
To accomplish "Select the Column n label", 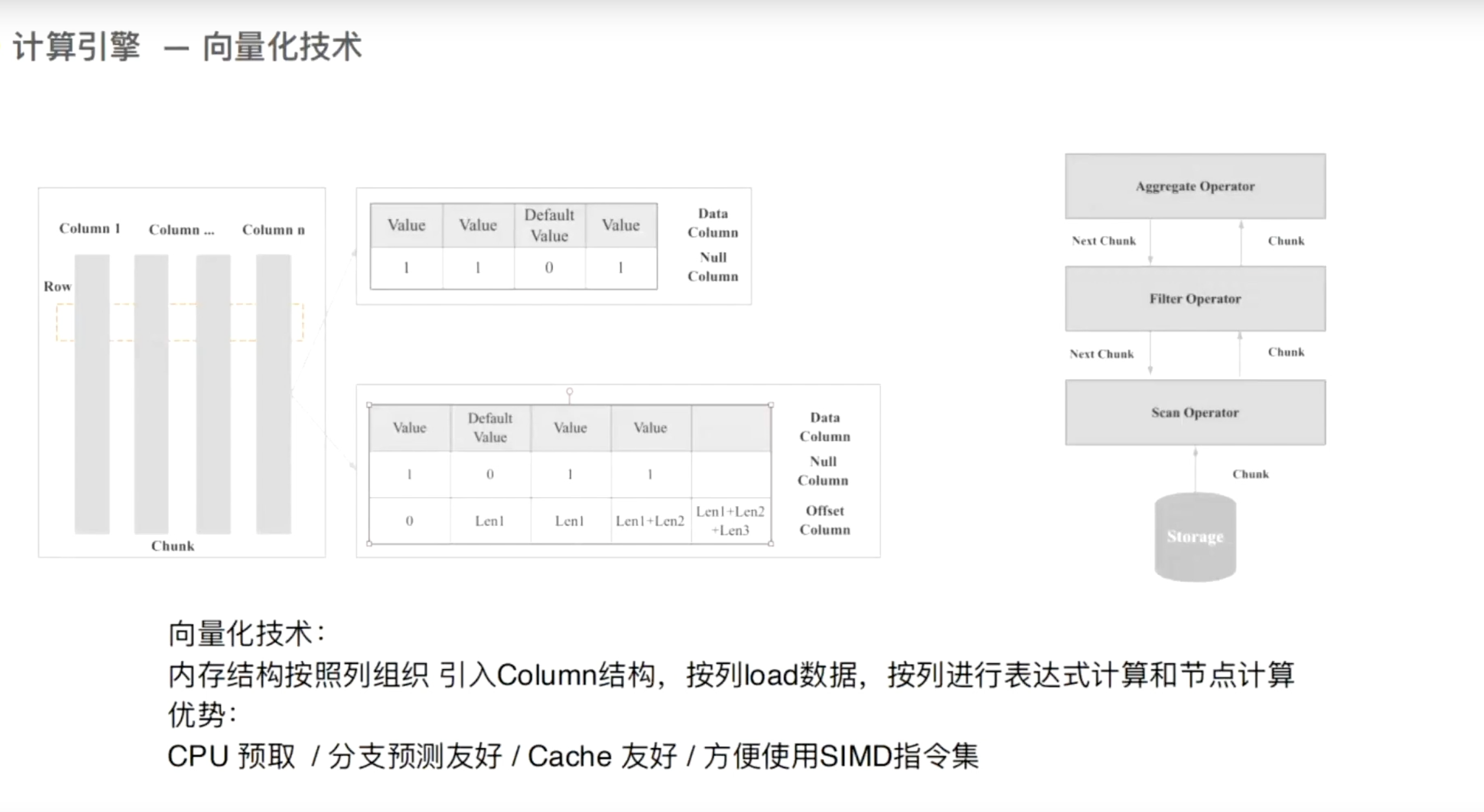I will (274, 230).
